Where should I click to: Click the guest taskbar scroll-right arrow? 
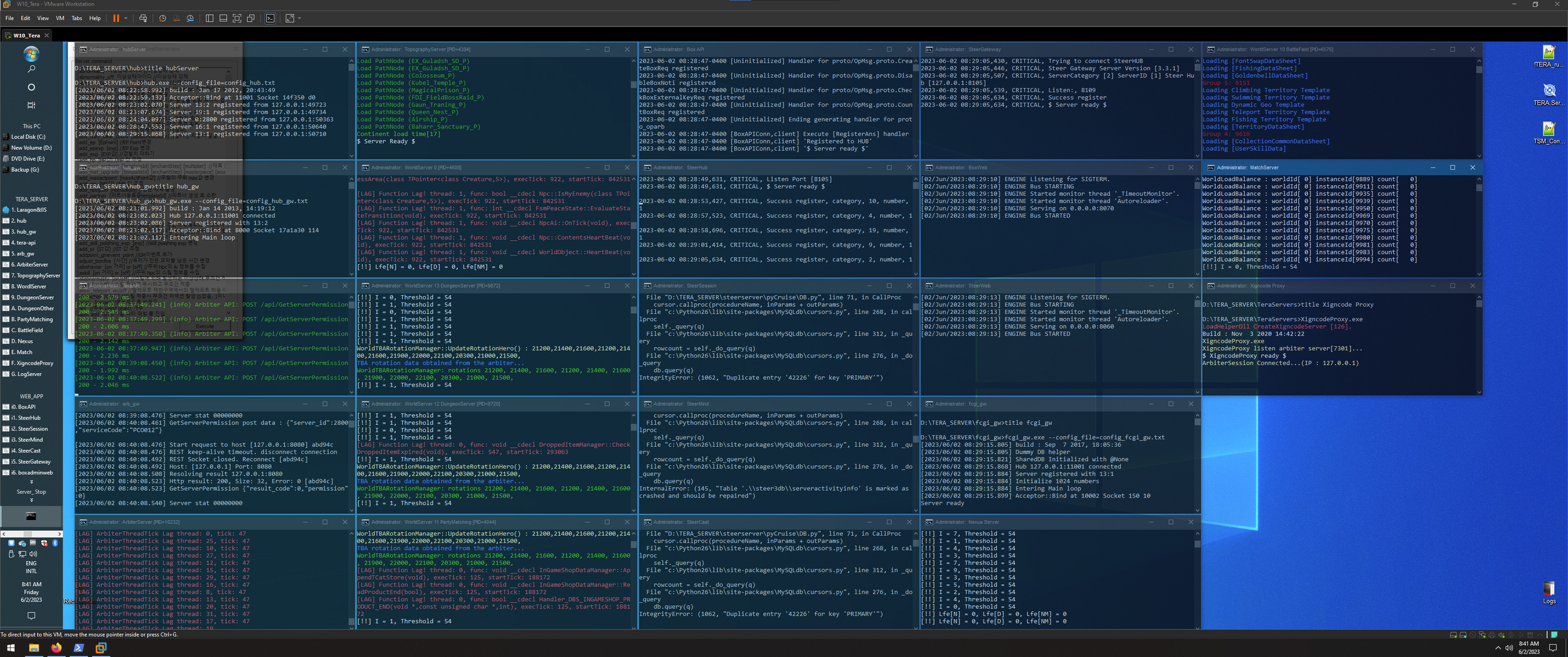click(59, 534)
